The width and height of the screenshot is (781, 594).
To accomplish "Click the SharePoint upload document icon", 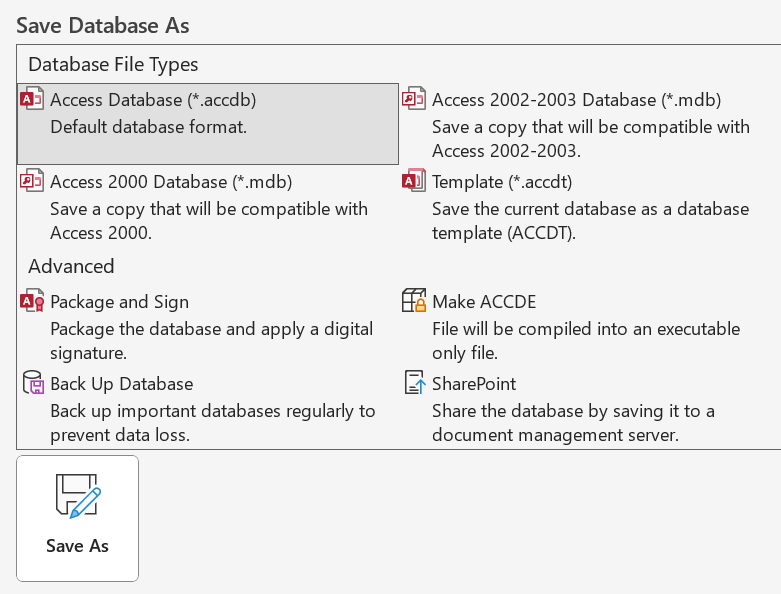I will [x=414, y=383].
